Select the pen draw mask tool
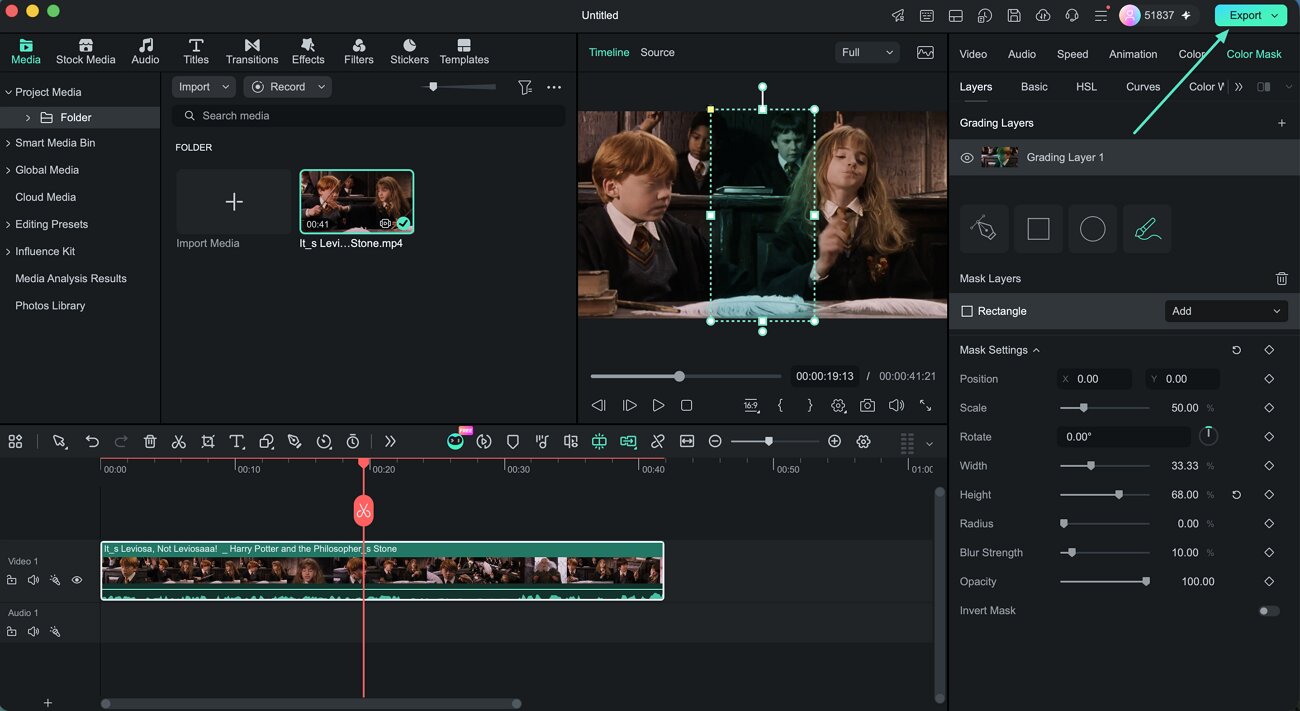1300x711 pixels. [985, 229]
